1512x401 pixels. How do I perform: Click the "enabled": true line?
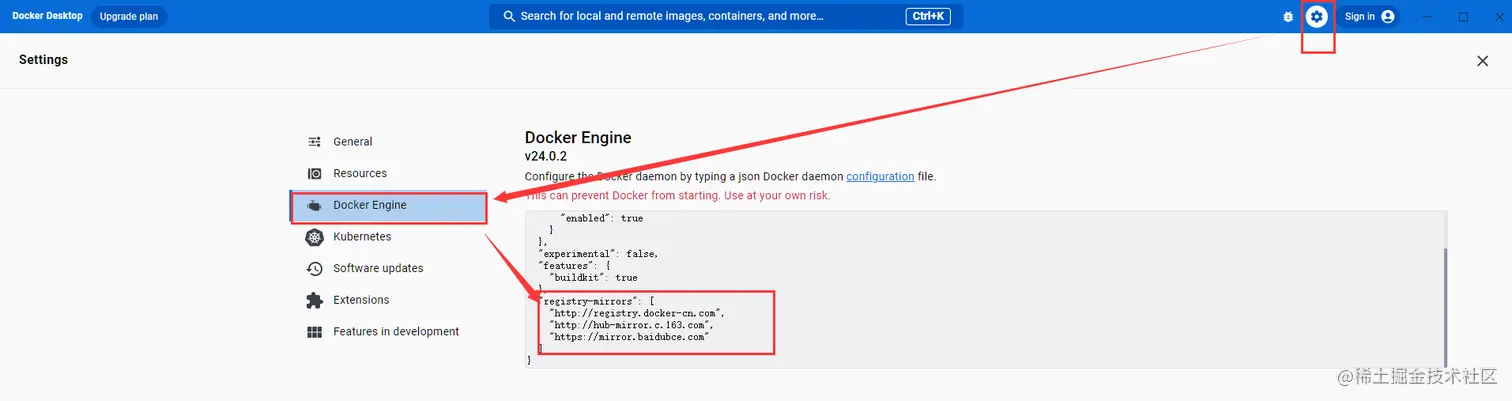(x=601, y=218)
